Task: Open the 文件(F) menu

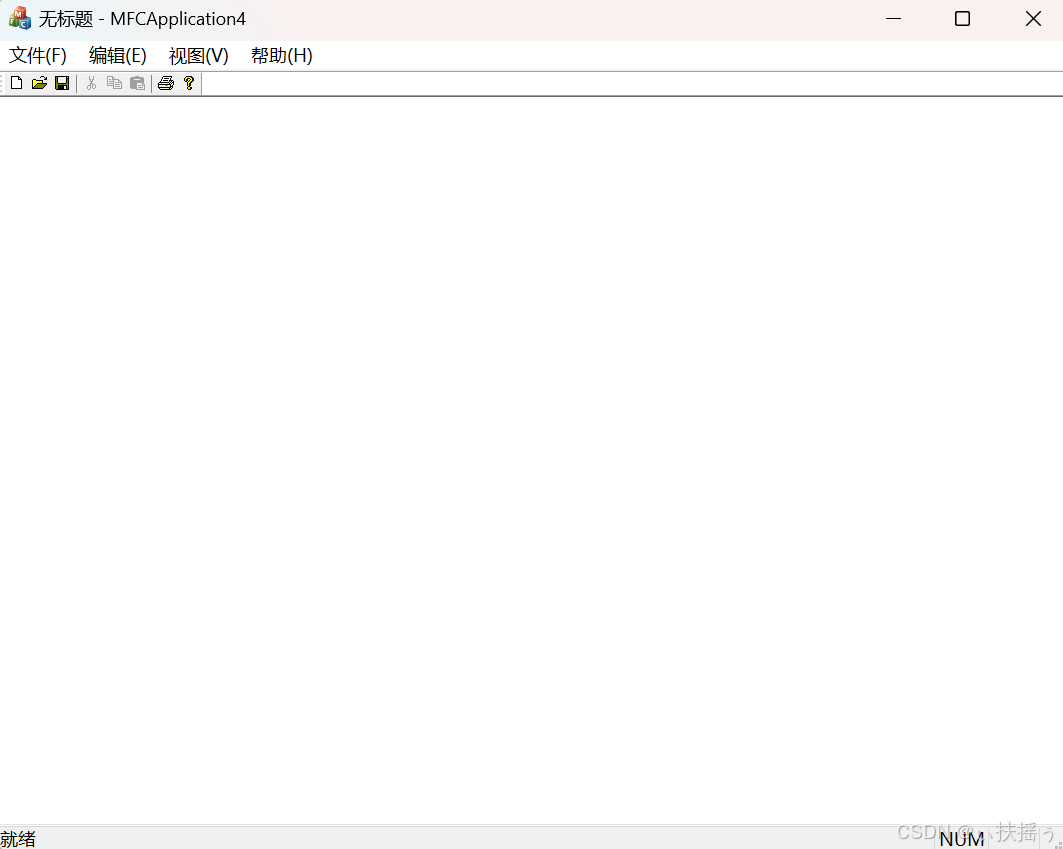Action: (38, 56)
